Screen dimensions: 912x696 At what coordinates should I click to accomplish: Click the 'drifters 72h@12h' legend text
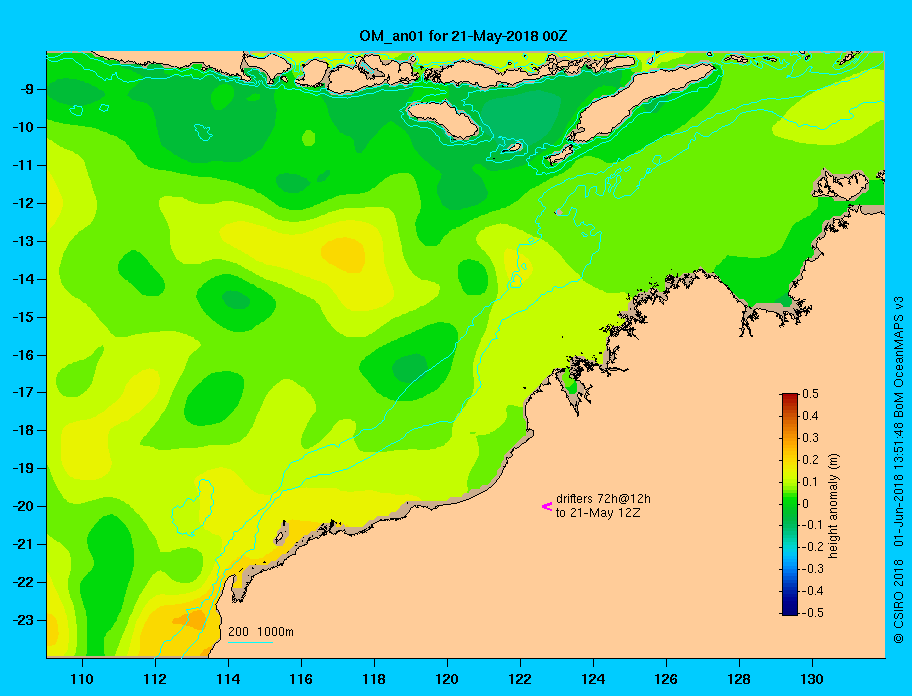pos(603,499)
